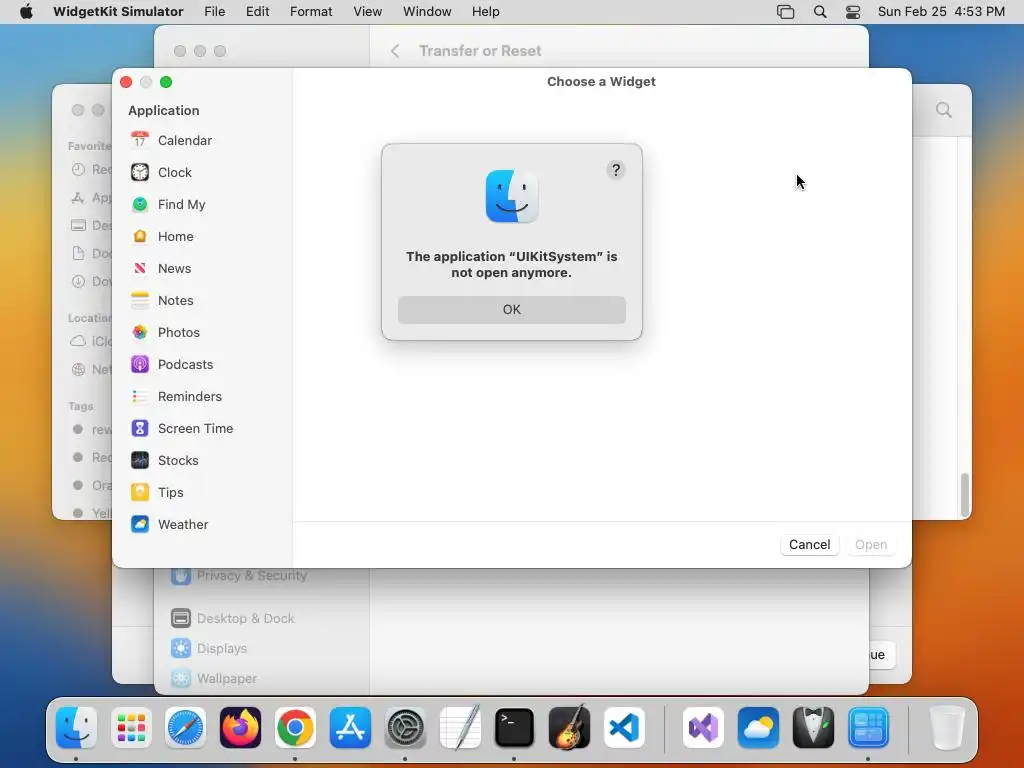Select Displays in System Settings sidebar
1024x768 pixels.
pos(210,648)
